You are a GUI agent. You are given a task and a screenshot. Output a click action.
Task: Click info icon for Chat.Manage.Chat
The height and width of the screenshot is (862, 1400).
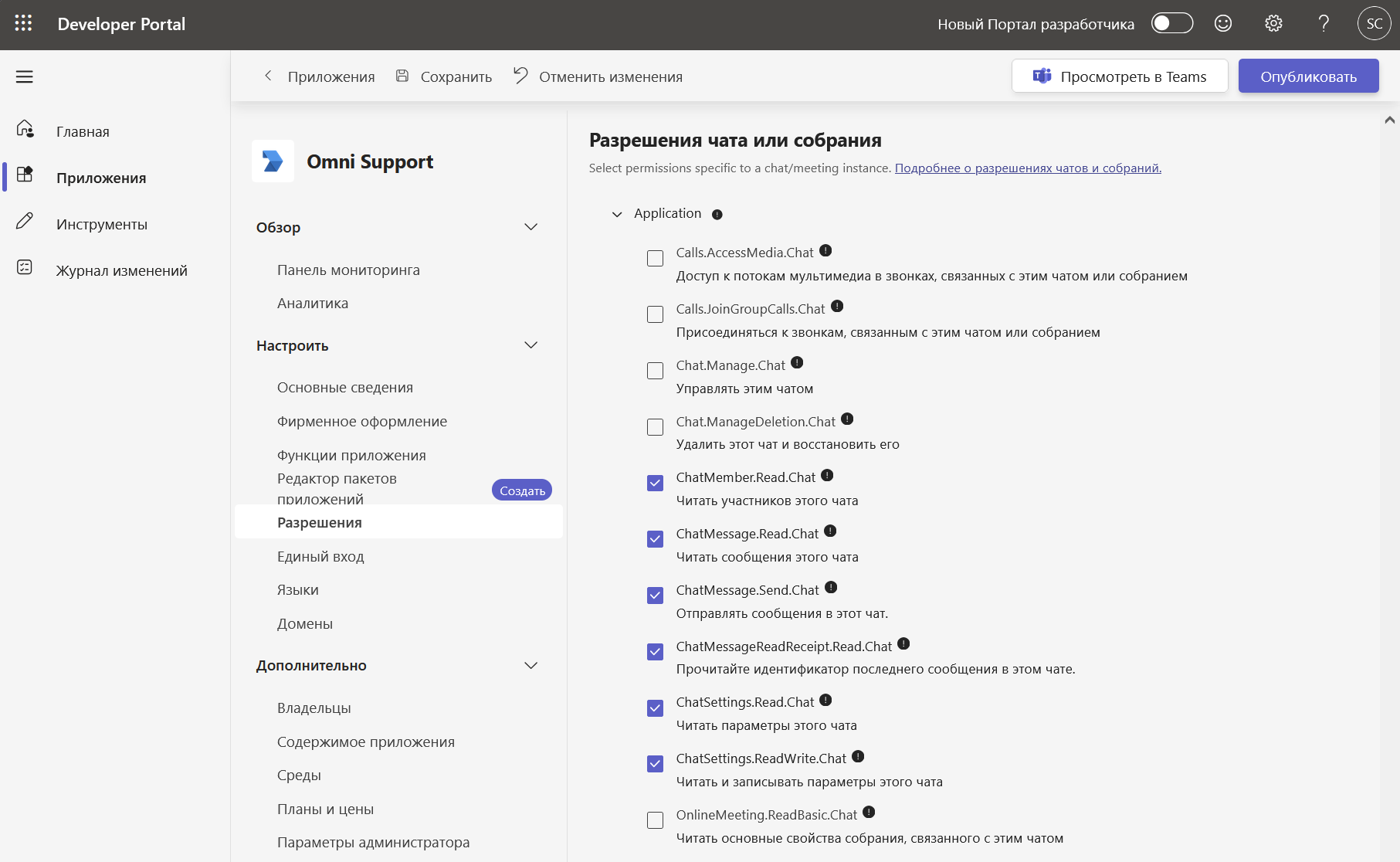[797, 363]
